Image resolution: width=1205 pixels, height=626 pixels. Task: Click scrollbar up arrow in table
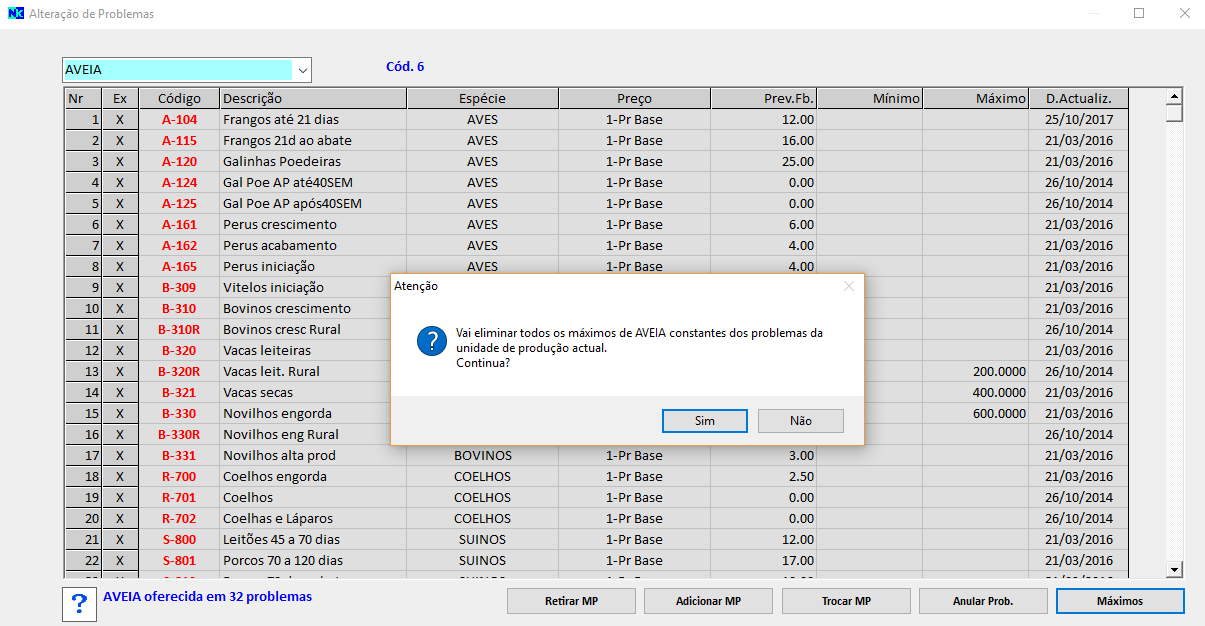pyautogui.click(x=1175, y=96)
